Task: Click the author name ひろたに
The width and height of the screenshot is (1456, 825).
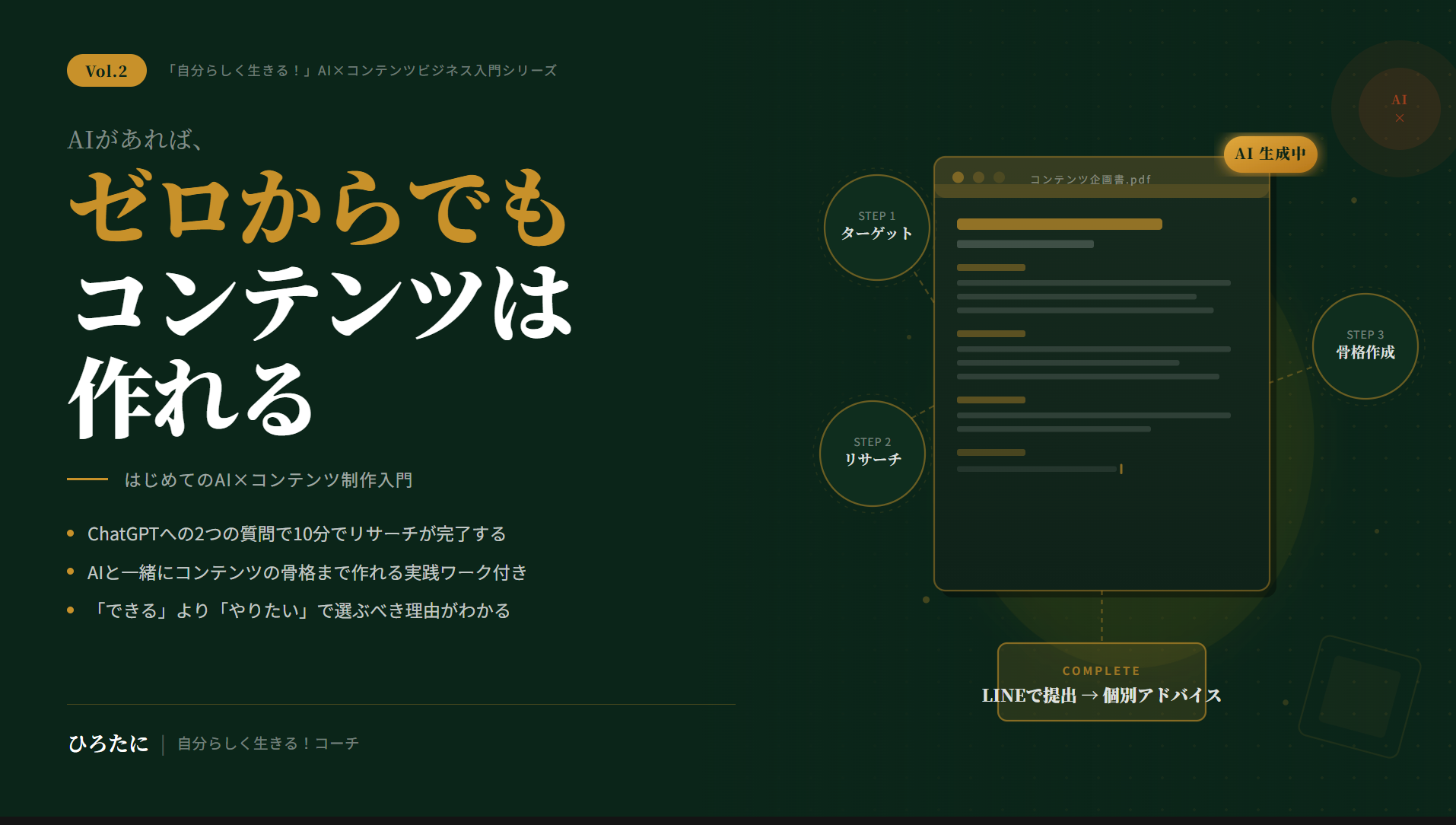Action: (108, 744)
